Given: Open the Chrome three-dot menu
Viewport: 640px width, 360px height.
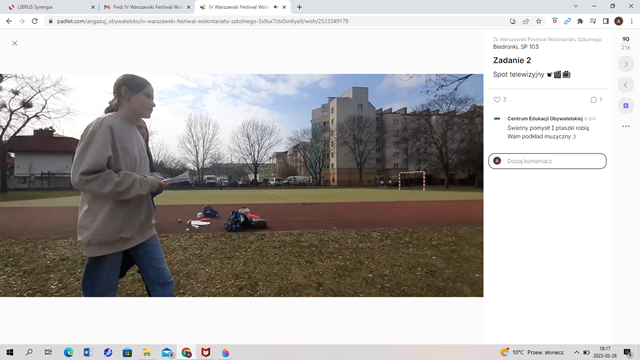Looking at the screenshot, I should pos(631,21).
